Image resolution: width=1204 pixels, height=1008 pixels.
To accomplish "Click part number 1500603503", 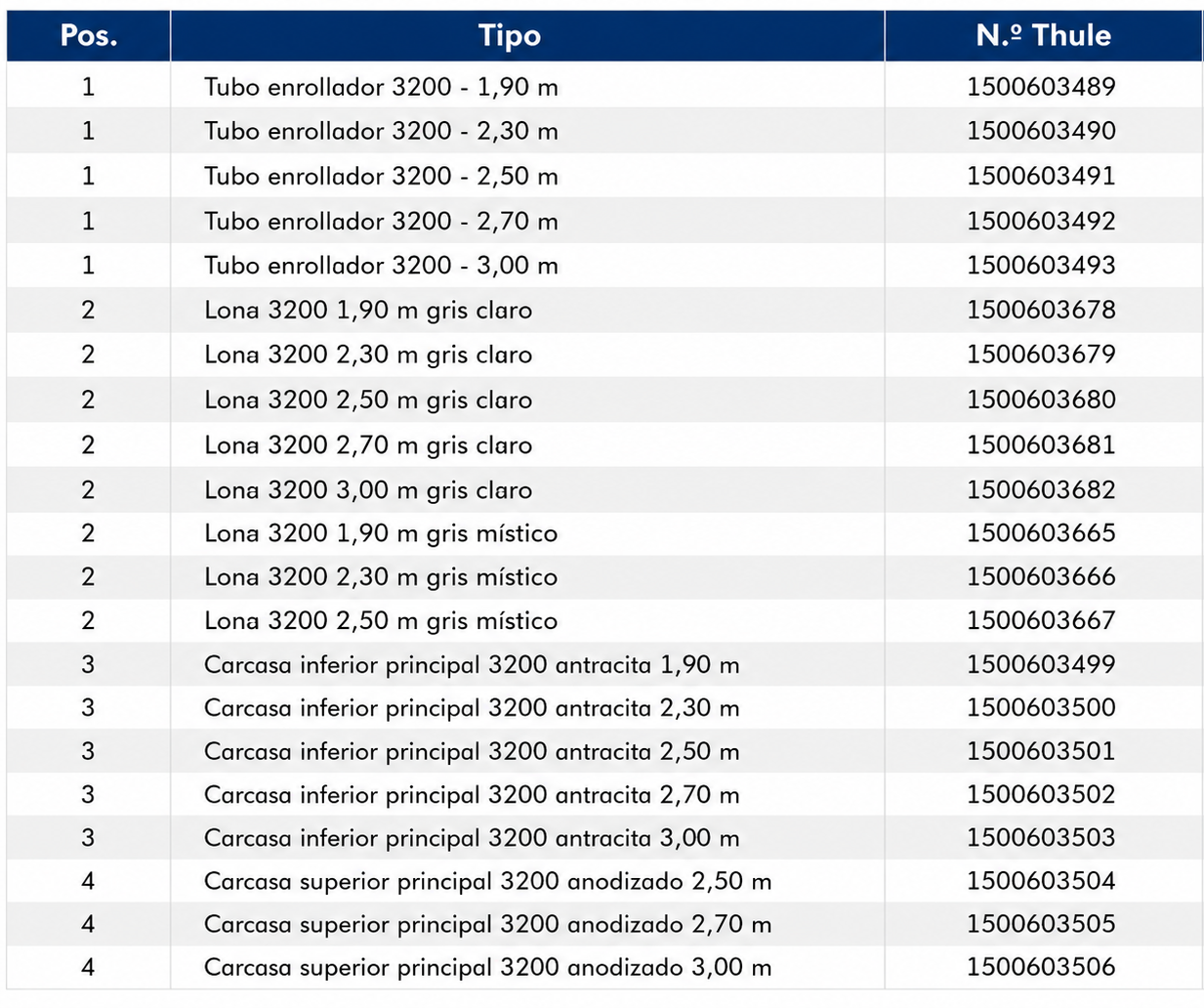I will 1041,837.
